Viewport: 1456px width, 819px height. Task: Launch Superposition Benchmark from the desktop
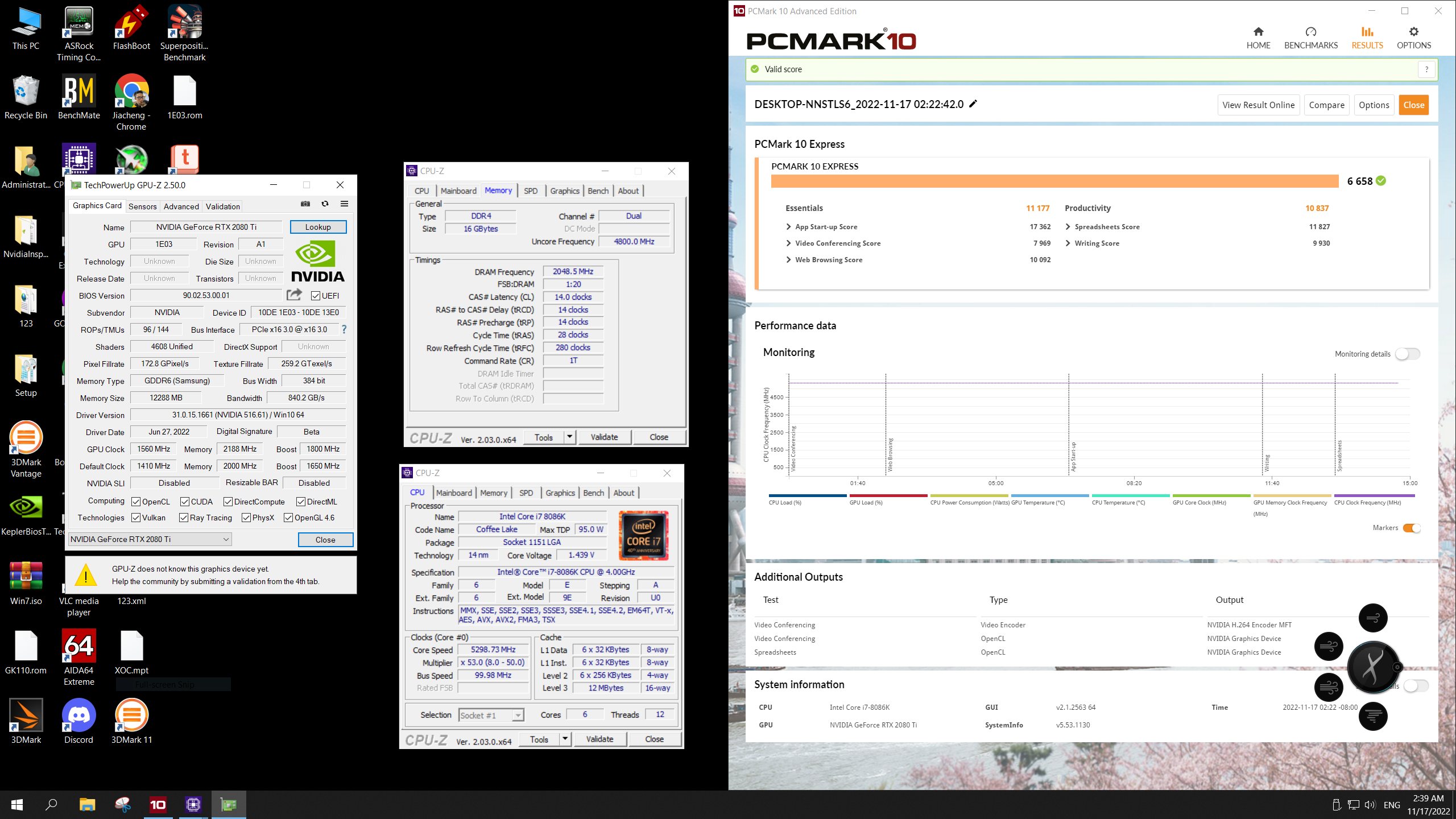tap(184, 33)
